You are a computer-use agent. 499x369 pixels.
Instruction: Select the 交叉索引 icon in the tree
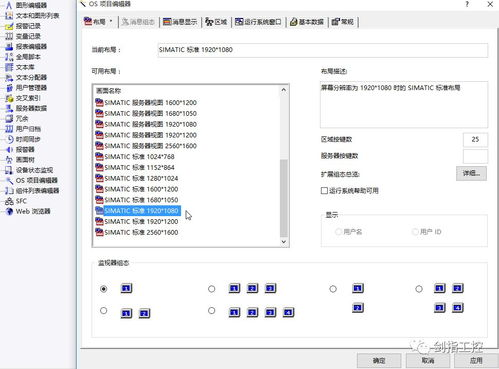pos(9,98)
